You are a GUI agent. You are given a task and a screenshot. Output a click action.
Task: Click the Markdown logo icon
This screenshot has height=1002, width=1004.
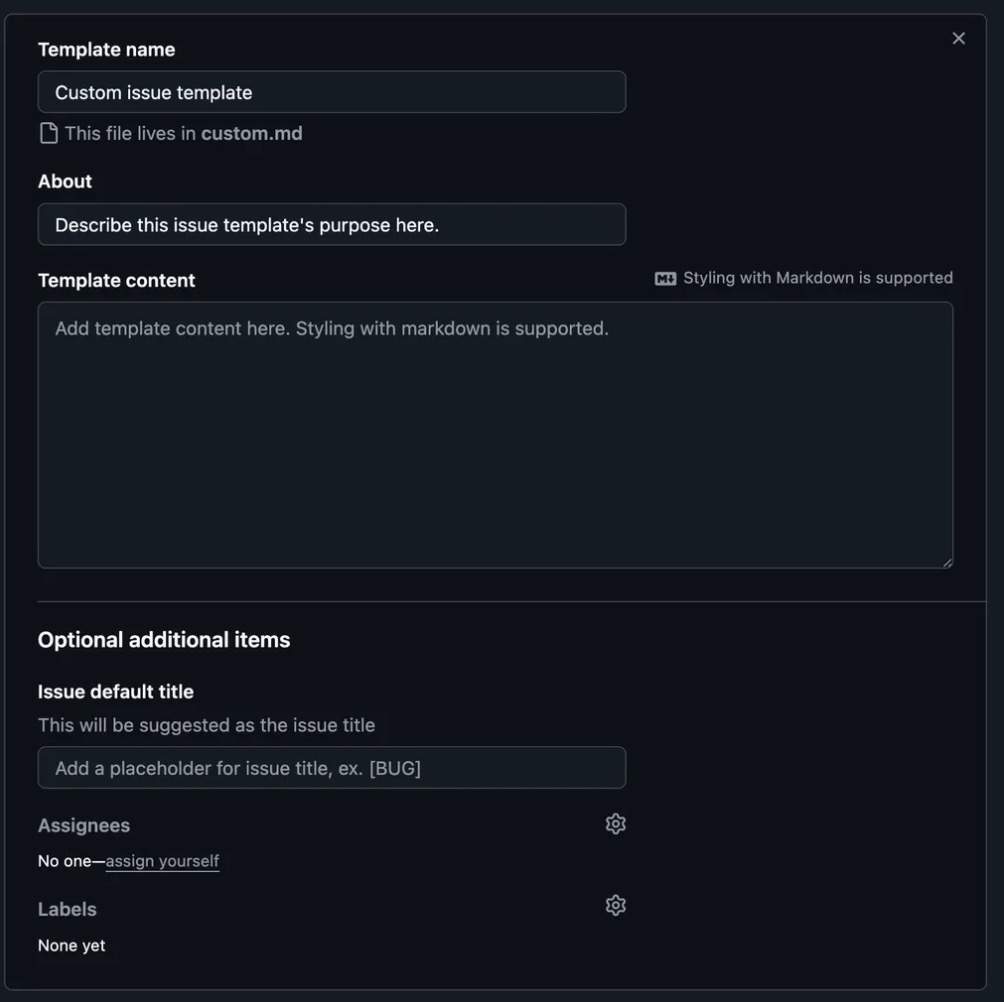(x=665, y=279)
